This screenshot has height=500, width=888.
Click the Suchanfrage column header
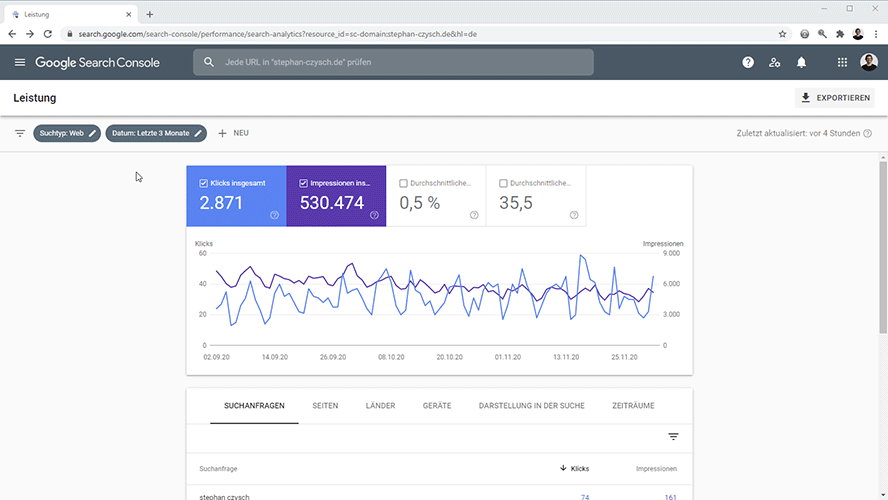[x=218, y=469]
